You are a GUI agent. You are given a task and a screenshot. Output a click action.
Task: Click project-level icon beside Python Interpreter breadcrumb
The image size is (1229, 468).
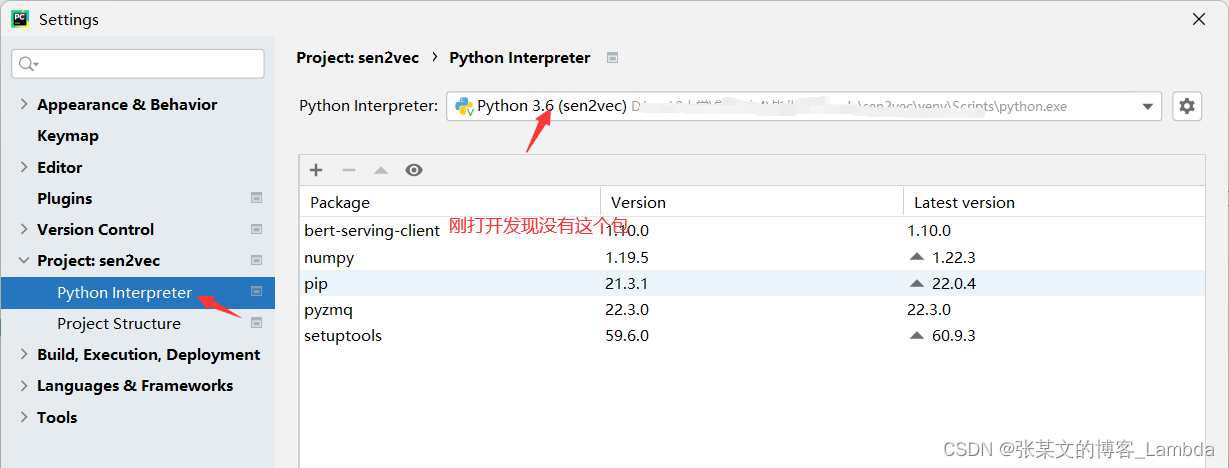[x=612, y=58]
